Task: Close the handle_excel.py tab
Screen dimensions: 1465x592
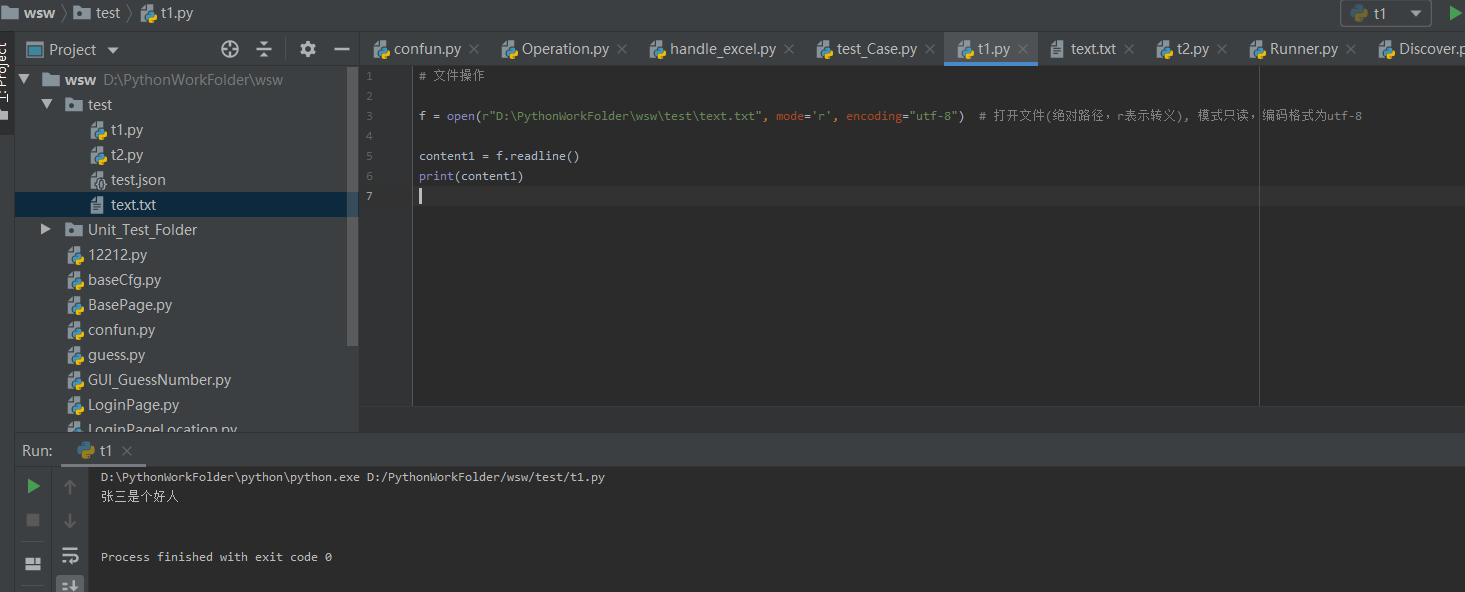Action: tap(789, 49)
